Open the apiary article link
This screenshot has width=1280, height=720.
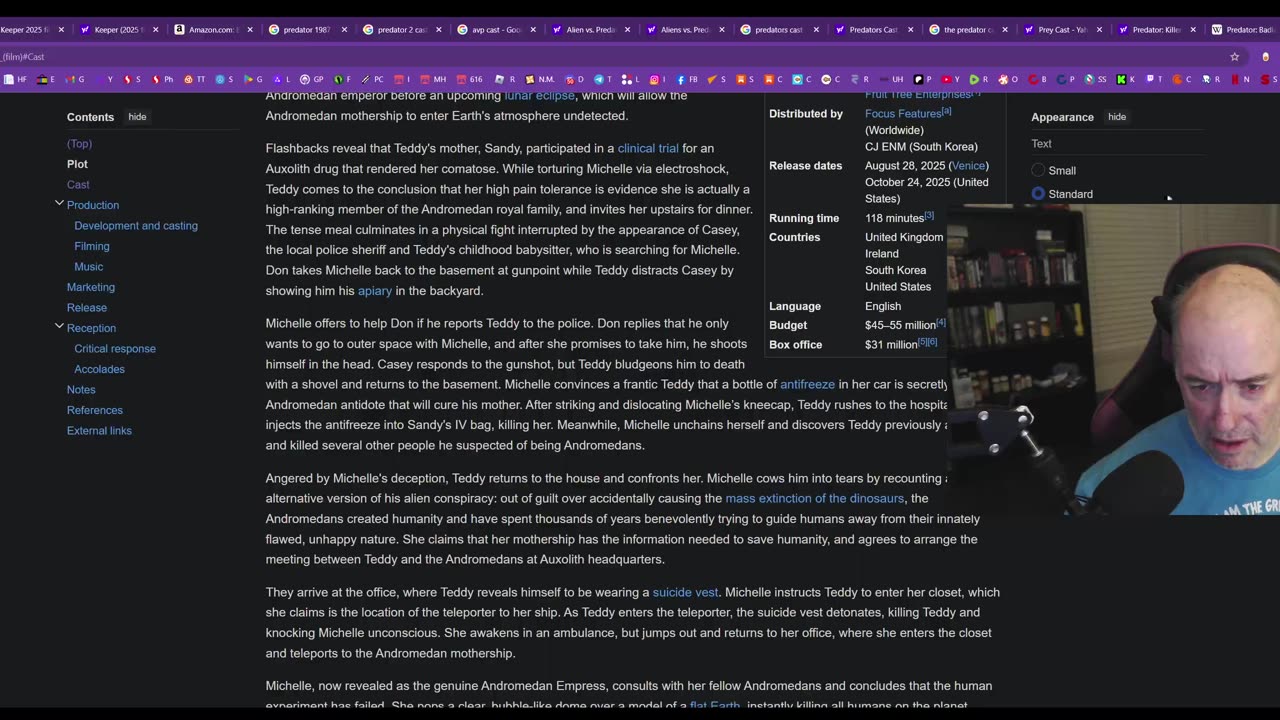pyautogui.click(x=375, y=291)
